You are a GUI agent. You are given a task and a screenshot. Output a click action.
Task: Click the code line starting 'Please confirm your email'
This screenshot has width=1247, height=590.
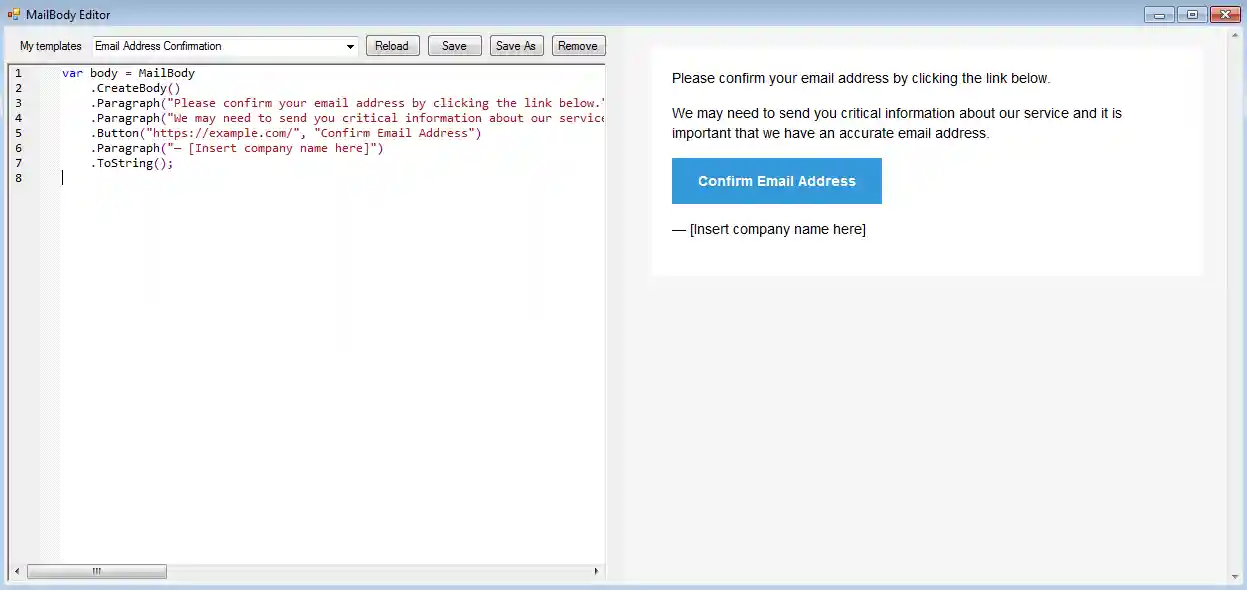pyautogui.click(x=347, y=103)
